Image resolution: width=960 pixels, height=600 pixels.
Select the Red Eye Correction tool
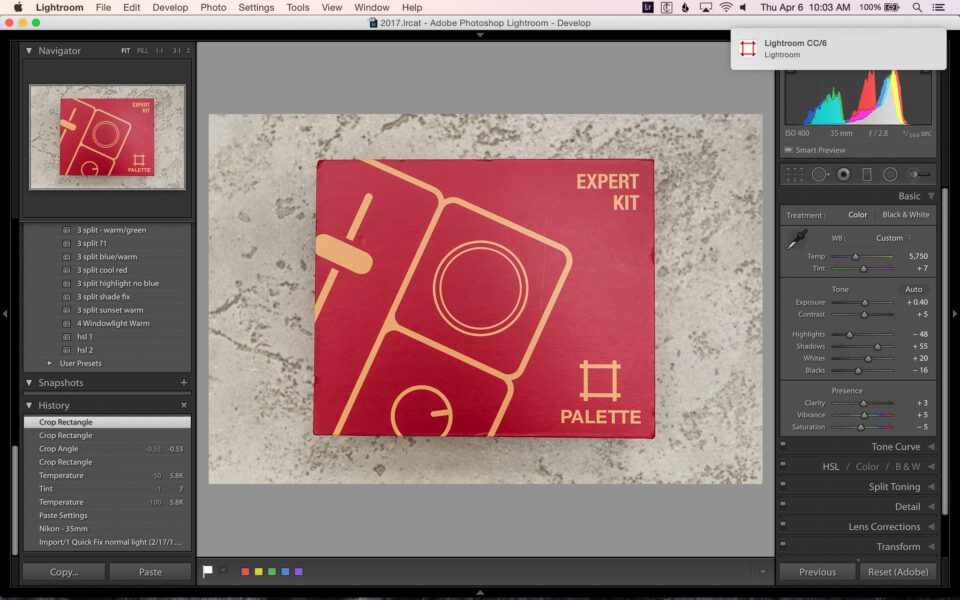coord(844,174)
